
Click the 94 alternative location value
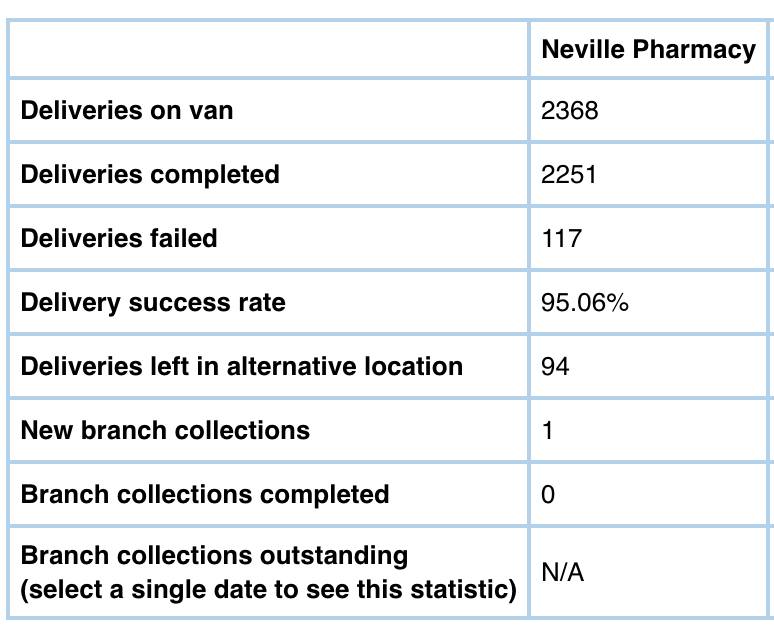pyautogui.click(x=555, y=366)
